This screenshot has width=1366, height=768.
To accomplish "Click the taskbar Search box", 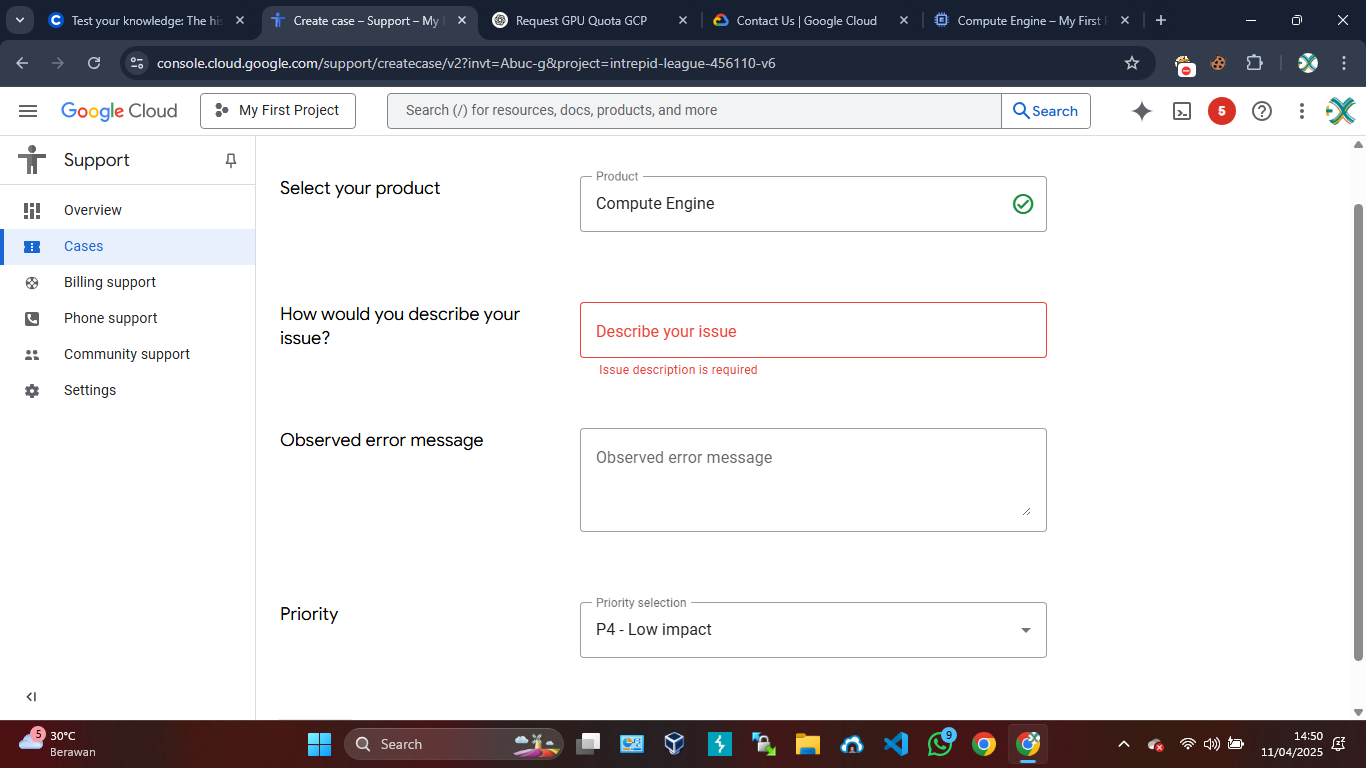I will pos(455,744).
